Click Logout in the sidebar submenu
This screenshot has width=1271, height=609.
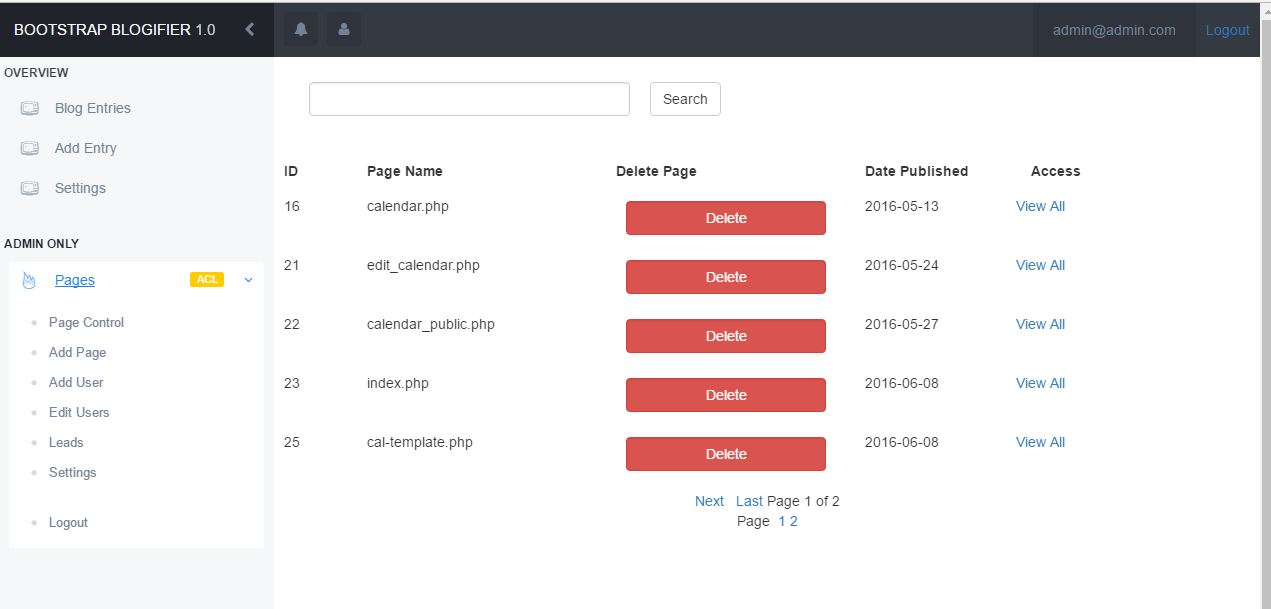(x=68, y=522)
